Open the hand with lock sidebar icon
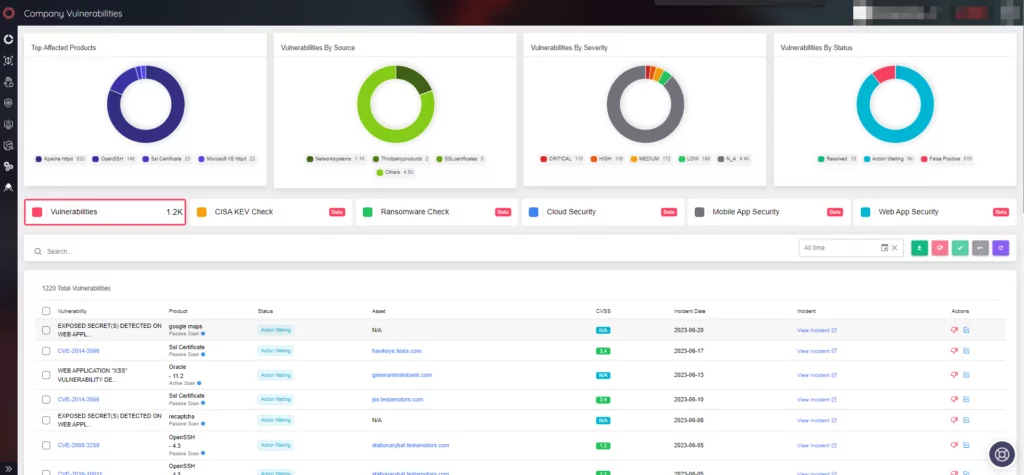The height and width of the screenshot is (475, 1024). tap(8, 82)
